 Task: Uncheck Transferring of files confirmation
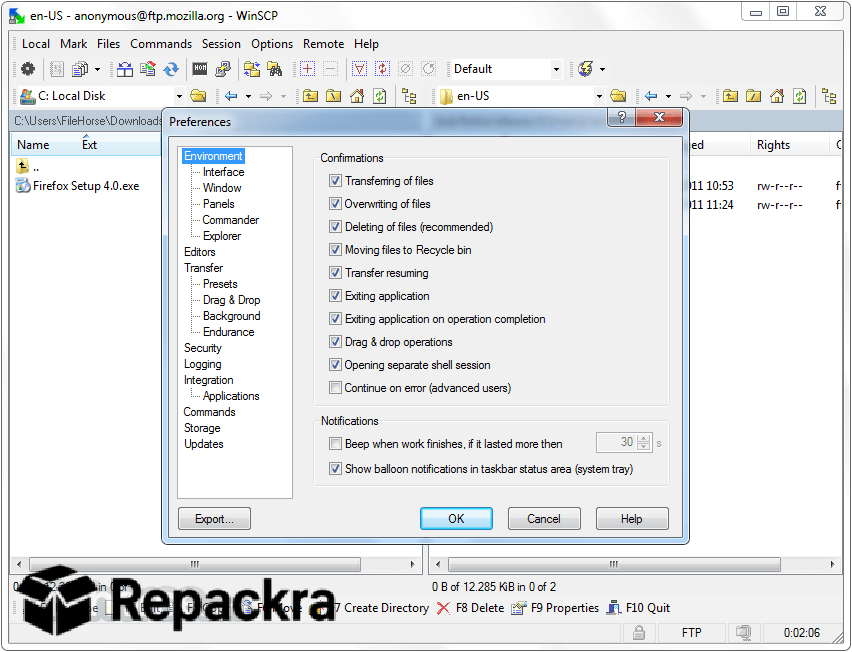coord(335,180)
